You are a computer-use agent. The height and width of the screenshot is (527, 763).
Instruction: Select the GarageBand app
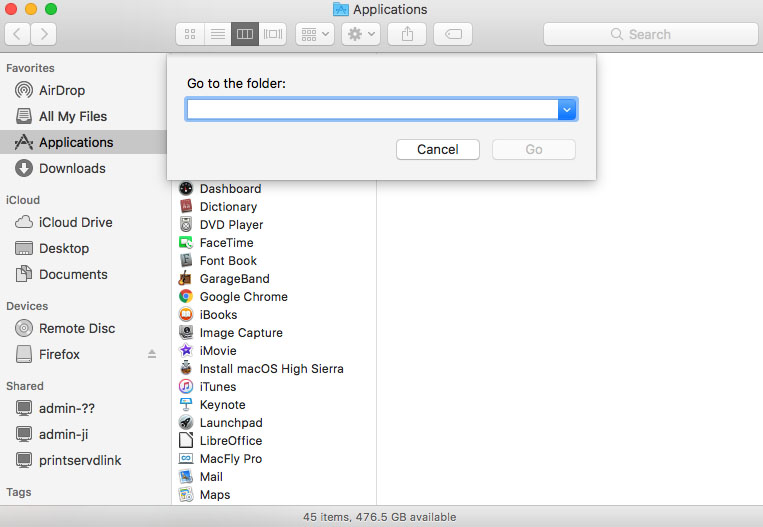point(235,279)
